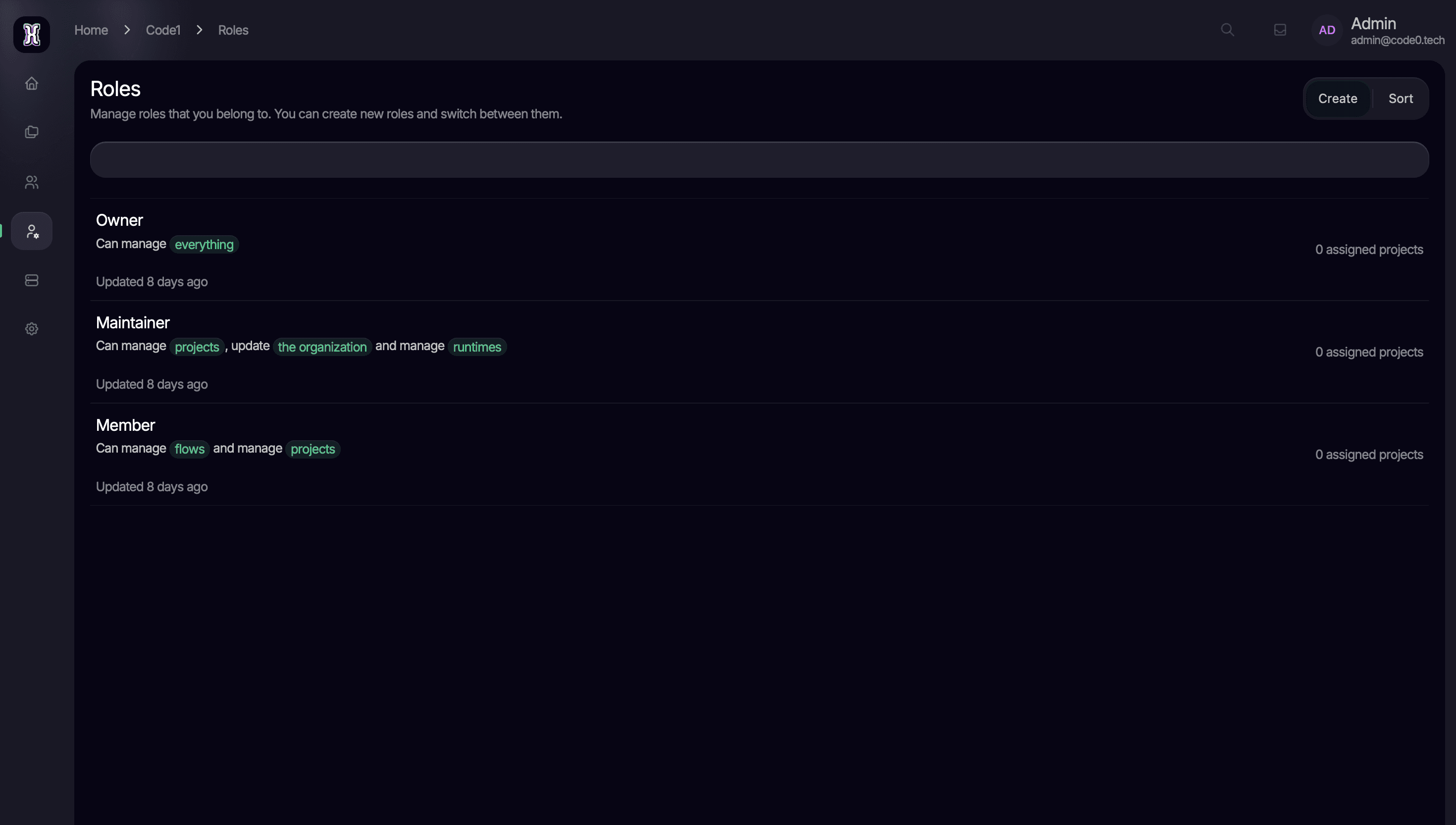Select 'the organization' badge under Maintainer
This screenshot has width=1456, height=825.
[322, 347]
